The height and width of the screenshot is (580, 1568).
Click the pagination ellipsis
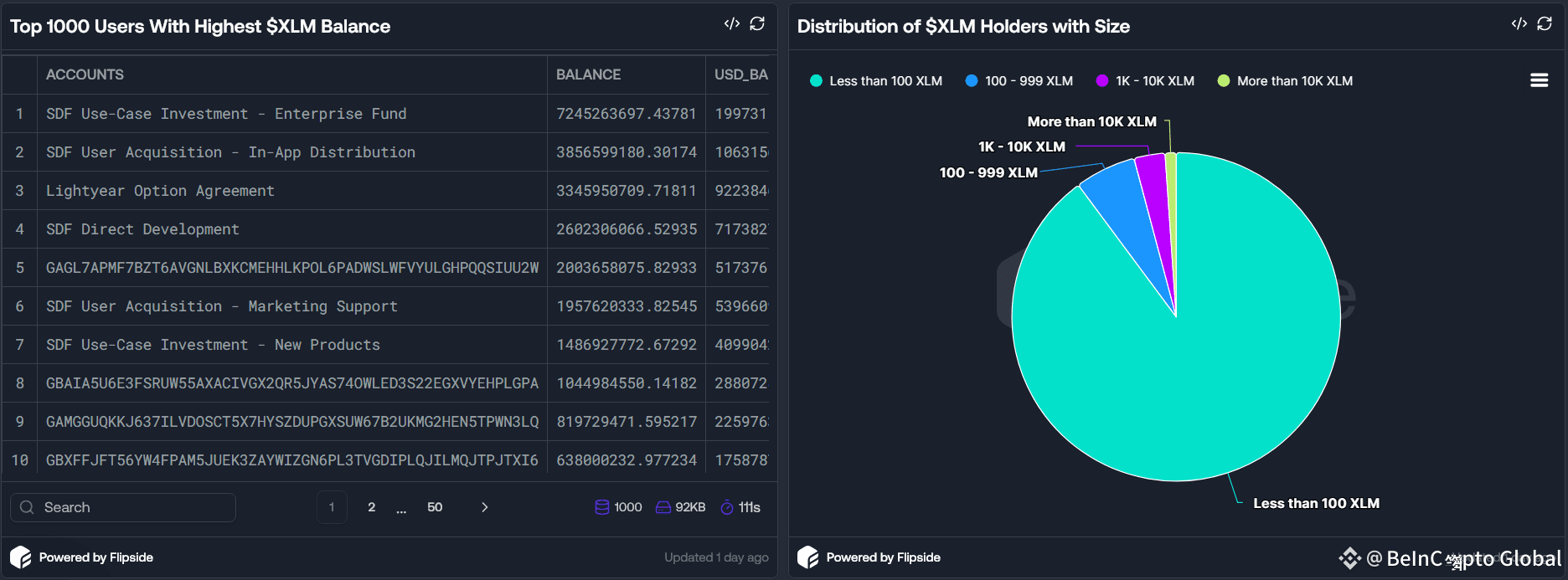coord(401,509)
